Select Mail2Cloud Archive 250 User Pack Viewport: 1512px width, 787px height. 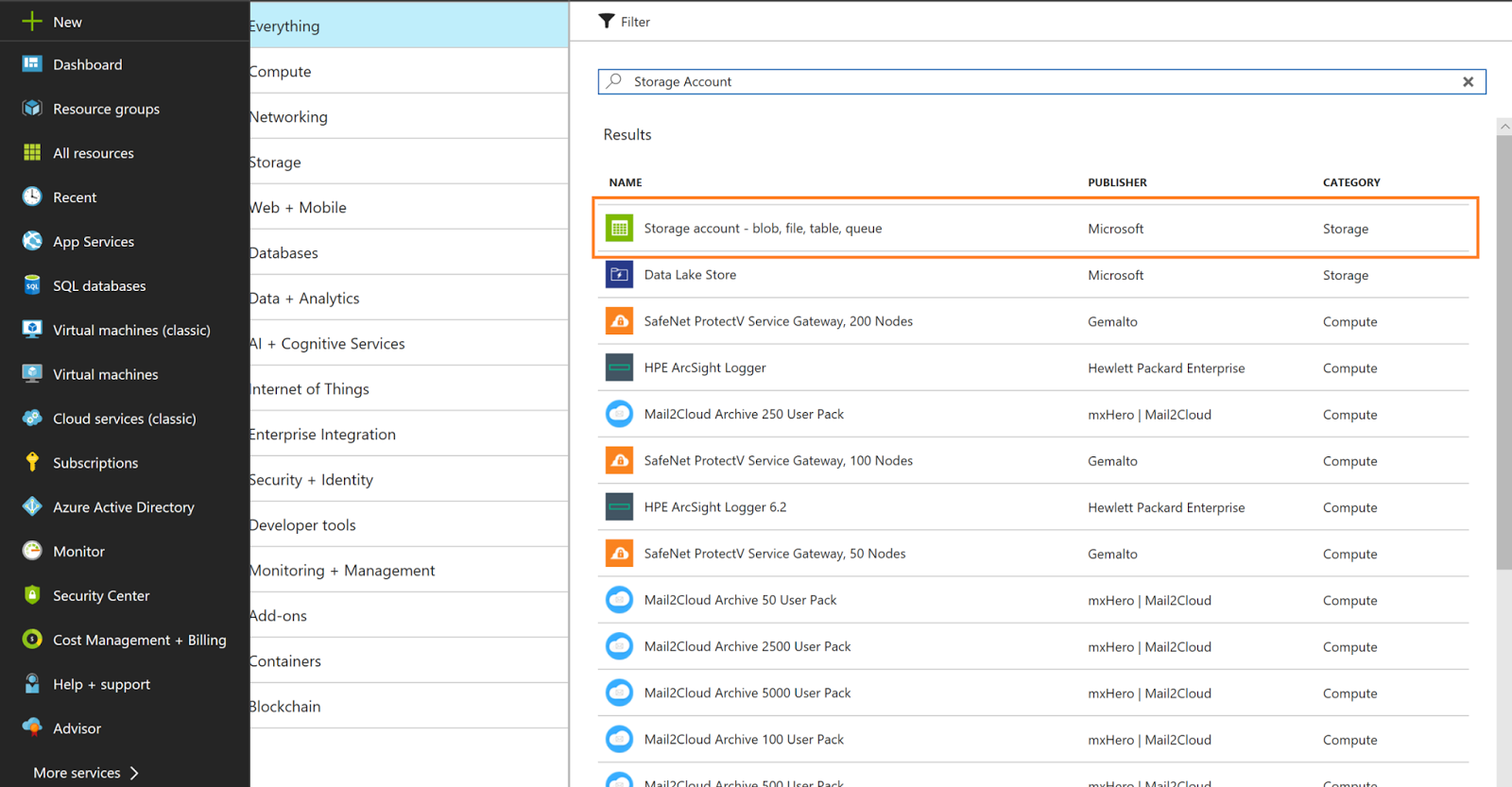click(x=744, y=415)
